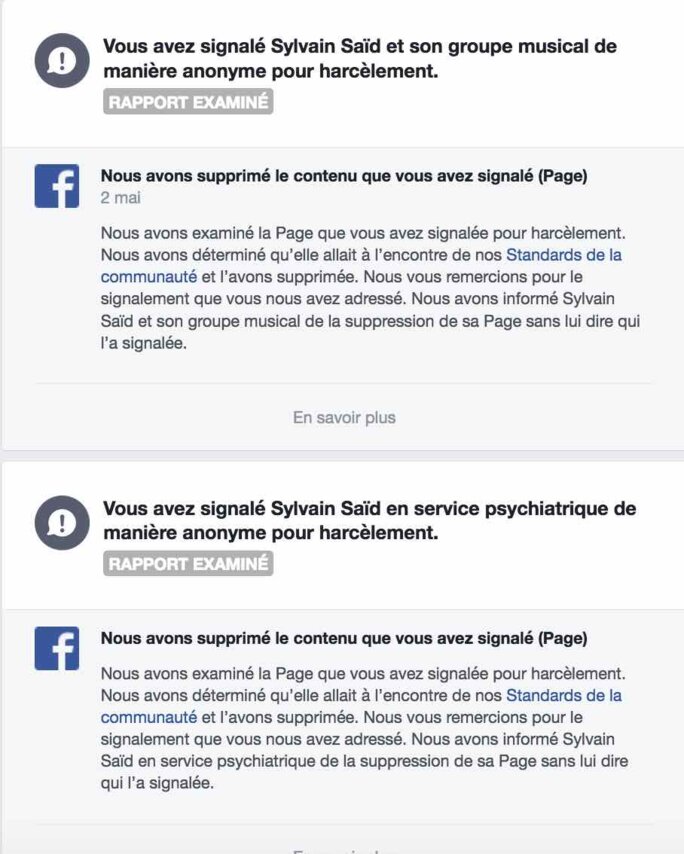Open Standards de la communauté link in second response

click(563, 695)
